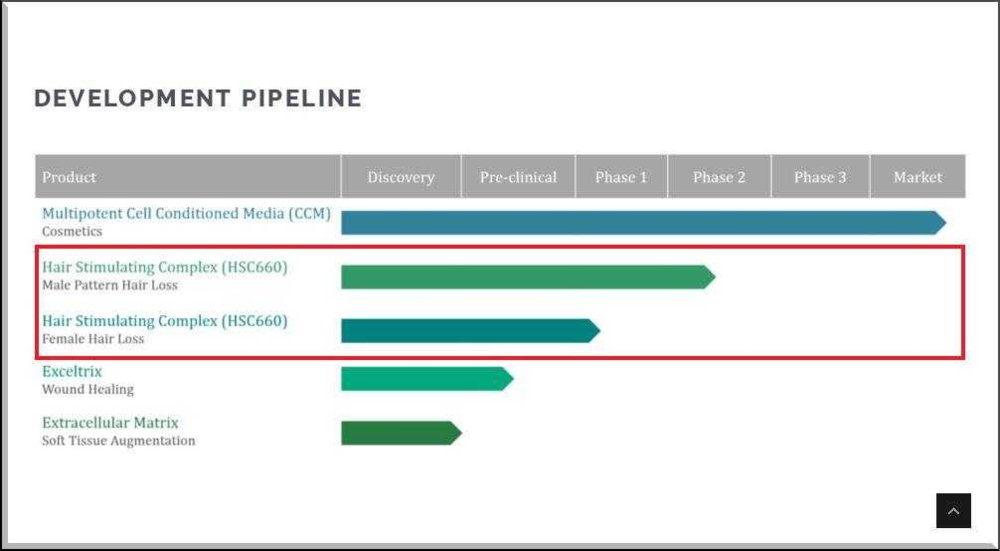Click the Extracellular Matrix progress bar
The image size is (1000, 551).
399,433
